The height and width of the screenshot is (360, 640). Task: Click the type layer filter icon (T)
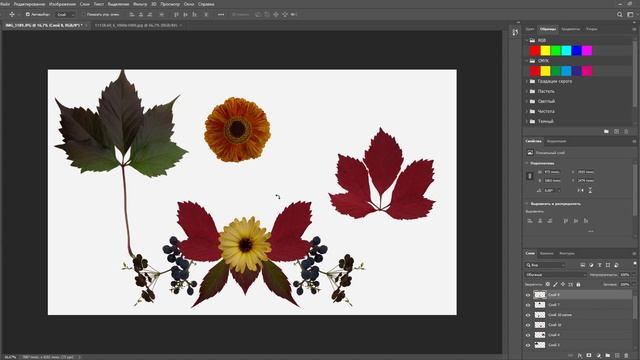[x=600, y=265]
